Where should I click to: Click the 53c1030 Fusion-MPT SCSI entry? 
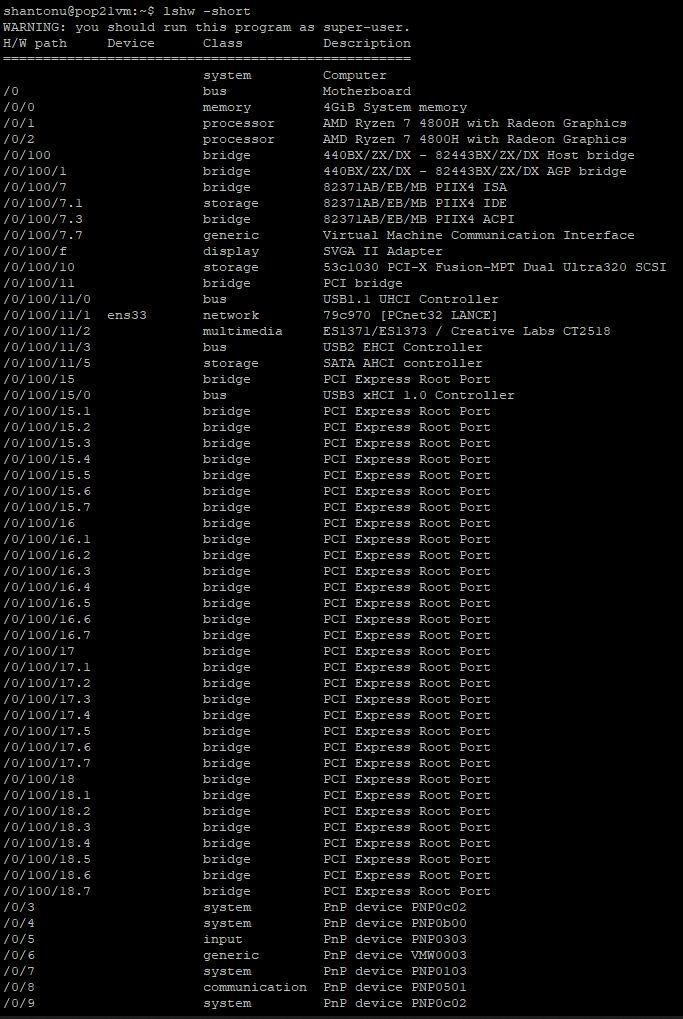[x=495, y=267]
